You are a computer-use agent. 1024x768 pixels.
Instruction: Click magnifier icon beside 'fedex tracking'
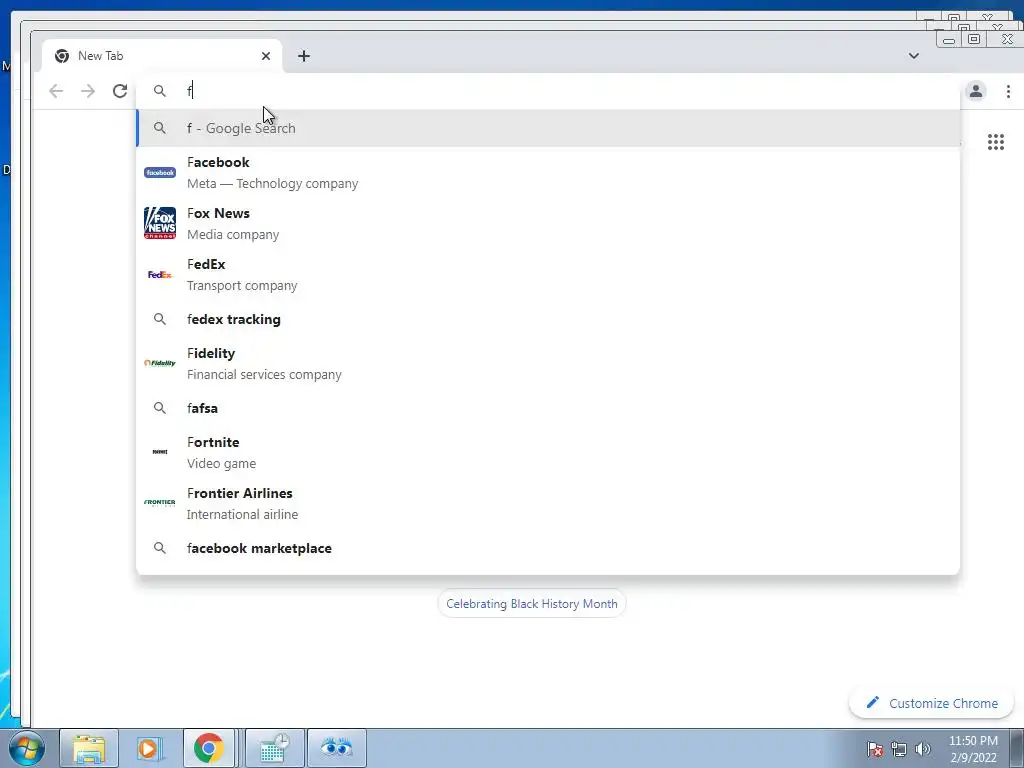[160, 319]
